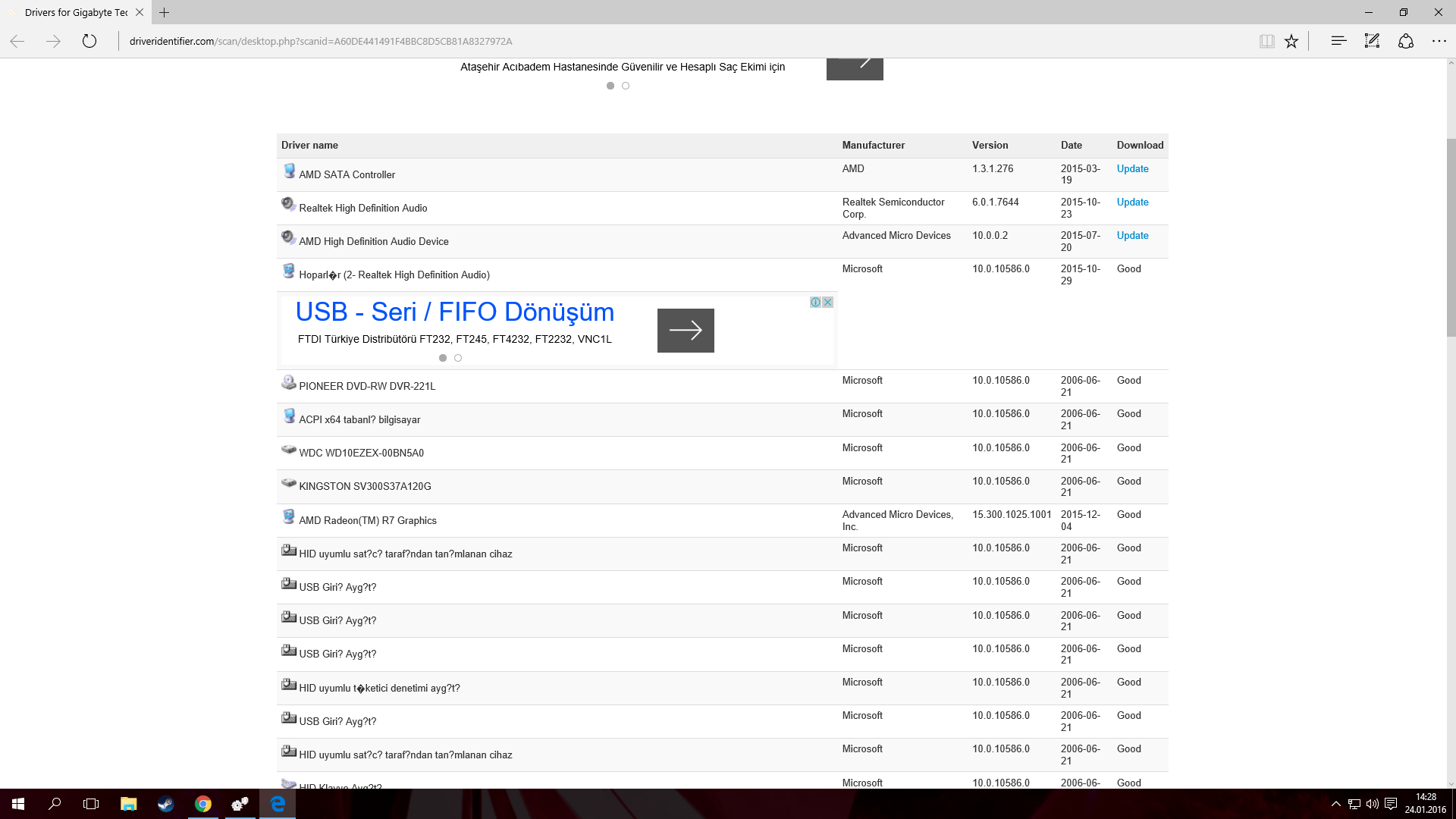Image resolution: width=1456 pixels, height=819 pixels.
Task: Click ad info icon on USB banner
Action: click(815, 302)
